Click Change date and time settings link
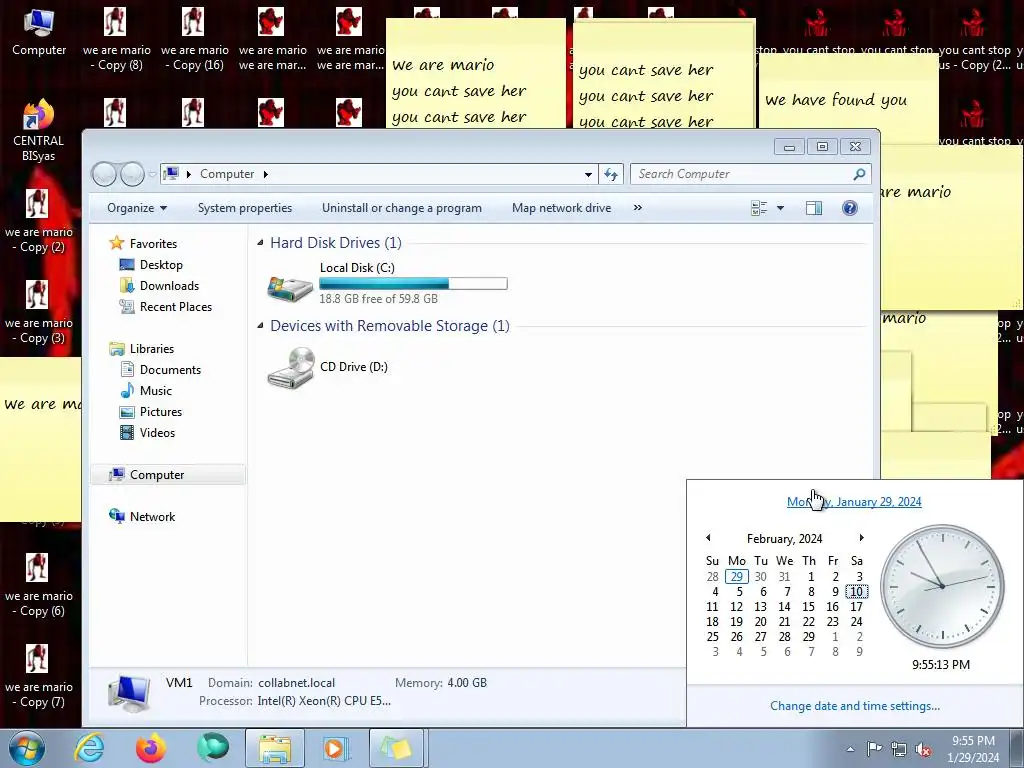Viewport: 1024px width, 768px height. pyautogui.click(x=855, y=706)
